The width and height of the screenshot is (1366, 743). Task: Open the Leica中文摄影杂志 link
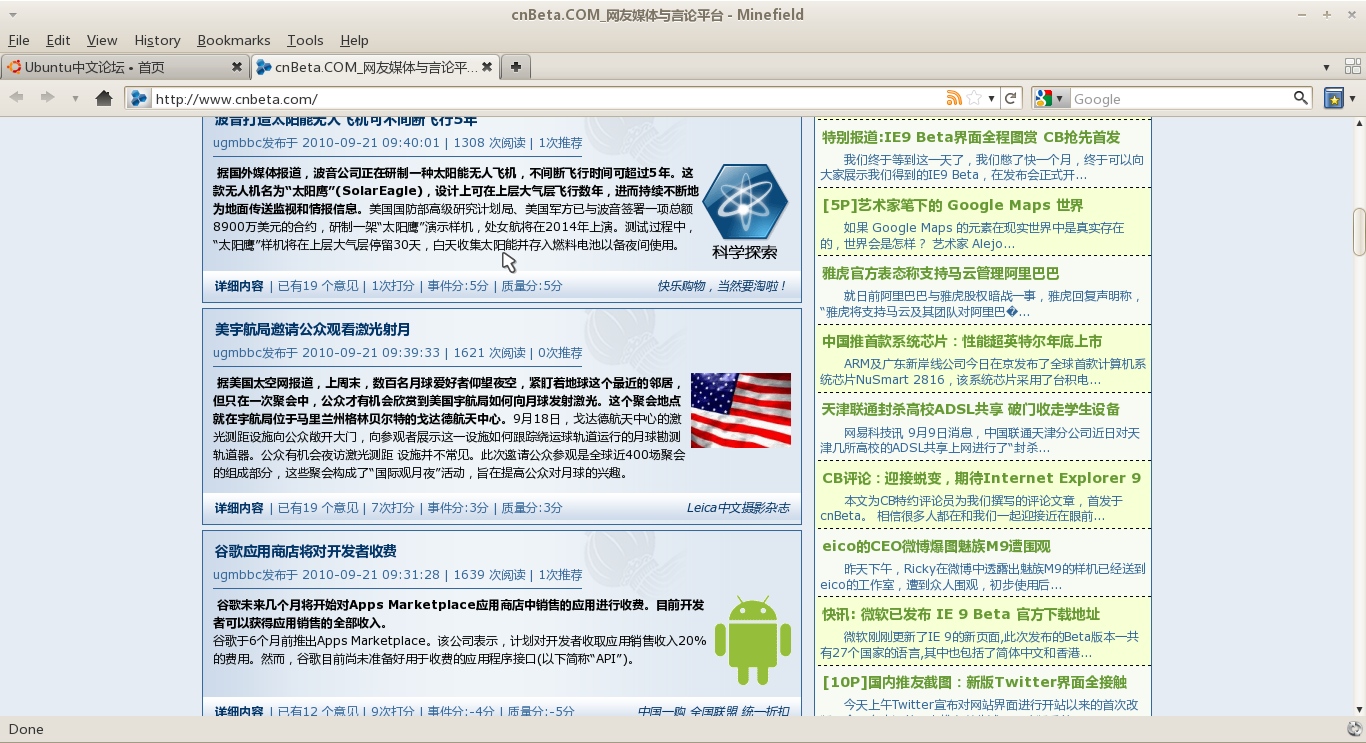pyautogui.click(x=738, y=508)
